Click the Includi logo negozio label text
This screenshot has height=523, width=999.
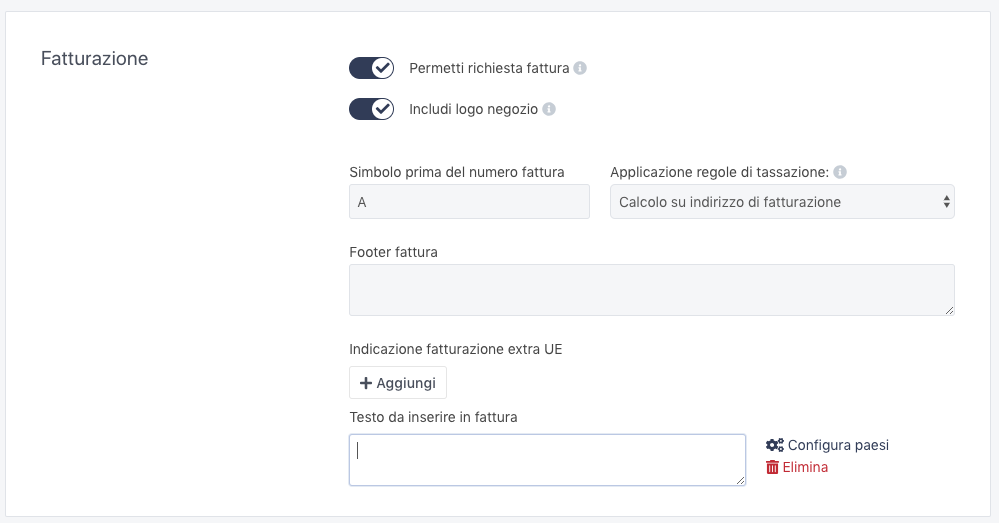tap(473, 109)
